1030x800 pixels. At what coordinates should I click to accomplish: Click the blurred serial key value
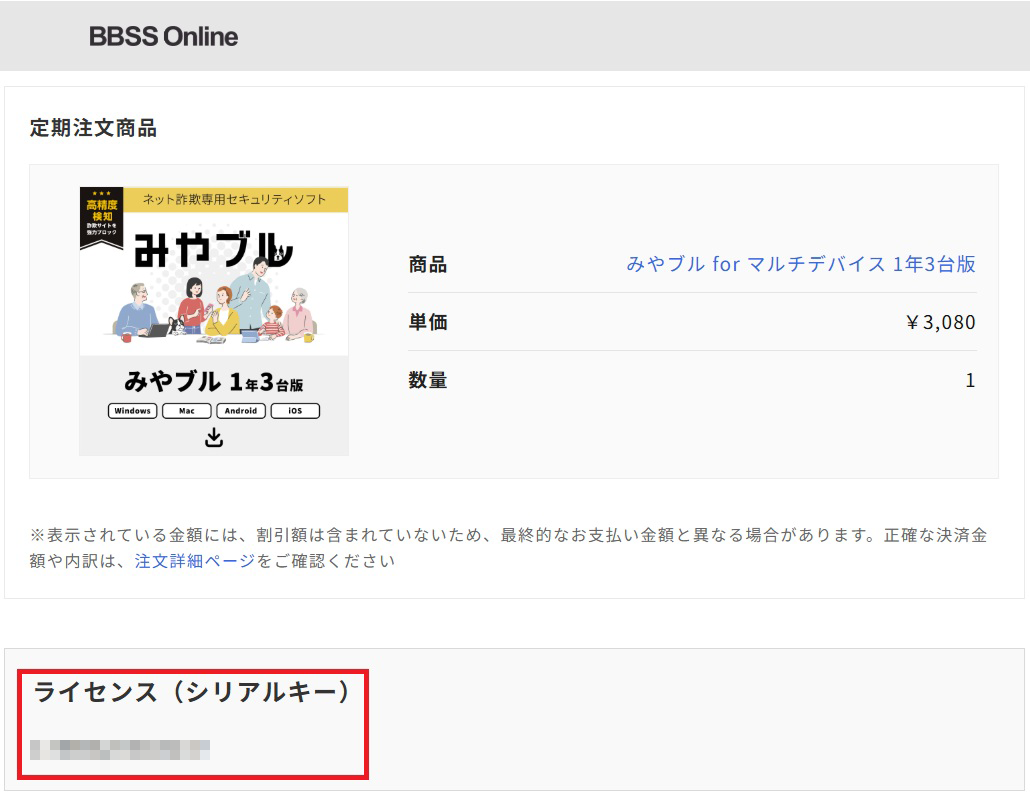120,749
